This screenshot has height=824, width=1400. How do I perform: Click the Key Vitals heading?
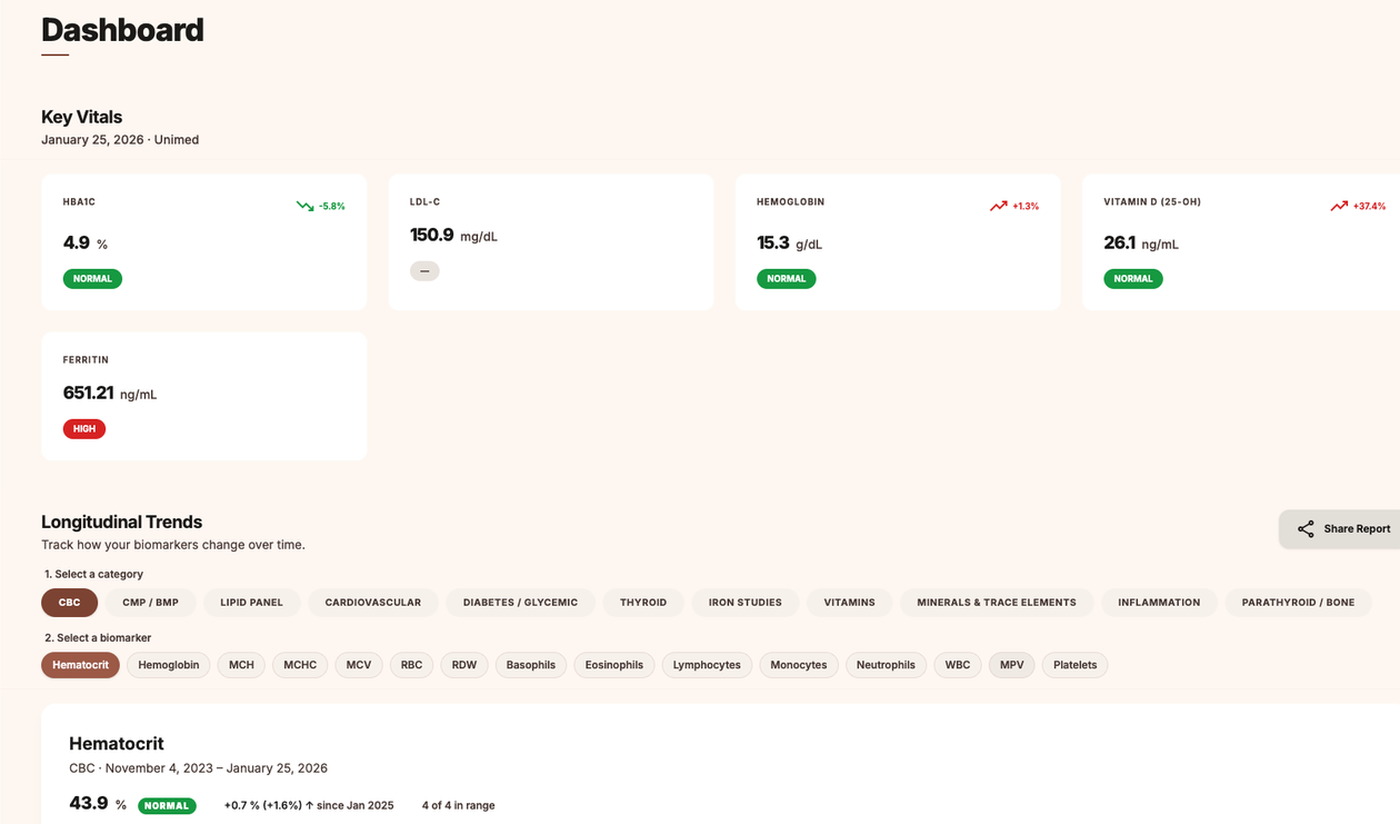[x=82, y=117]
